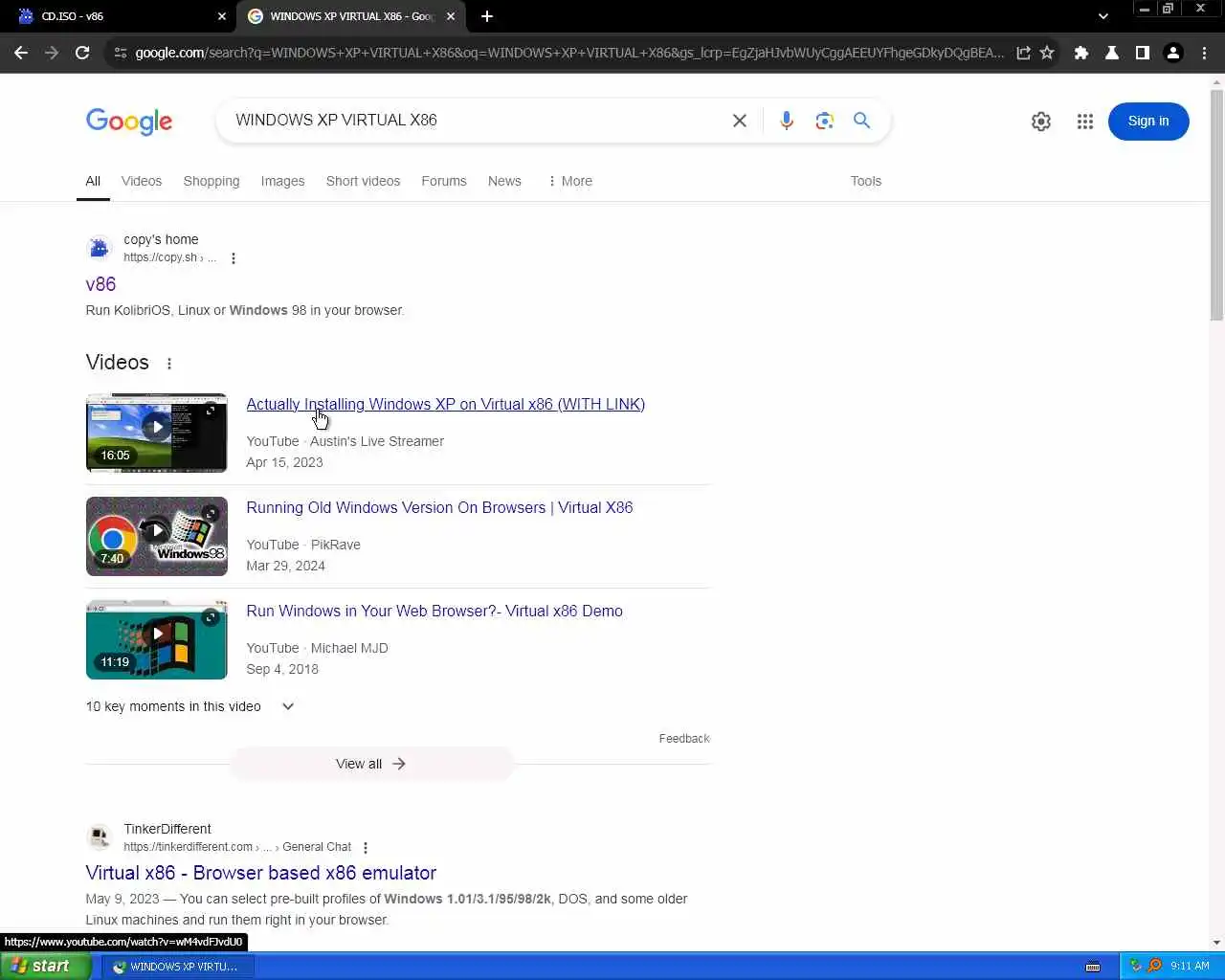Share this page icon in address bar
This screenshot has height=980, width=1225.
pos(1023,53)
